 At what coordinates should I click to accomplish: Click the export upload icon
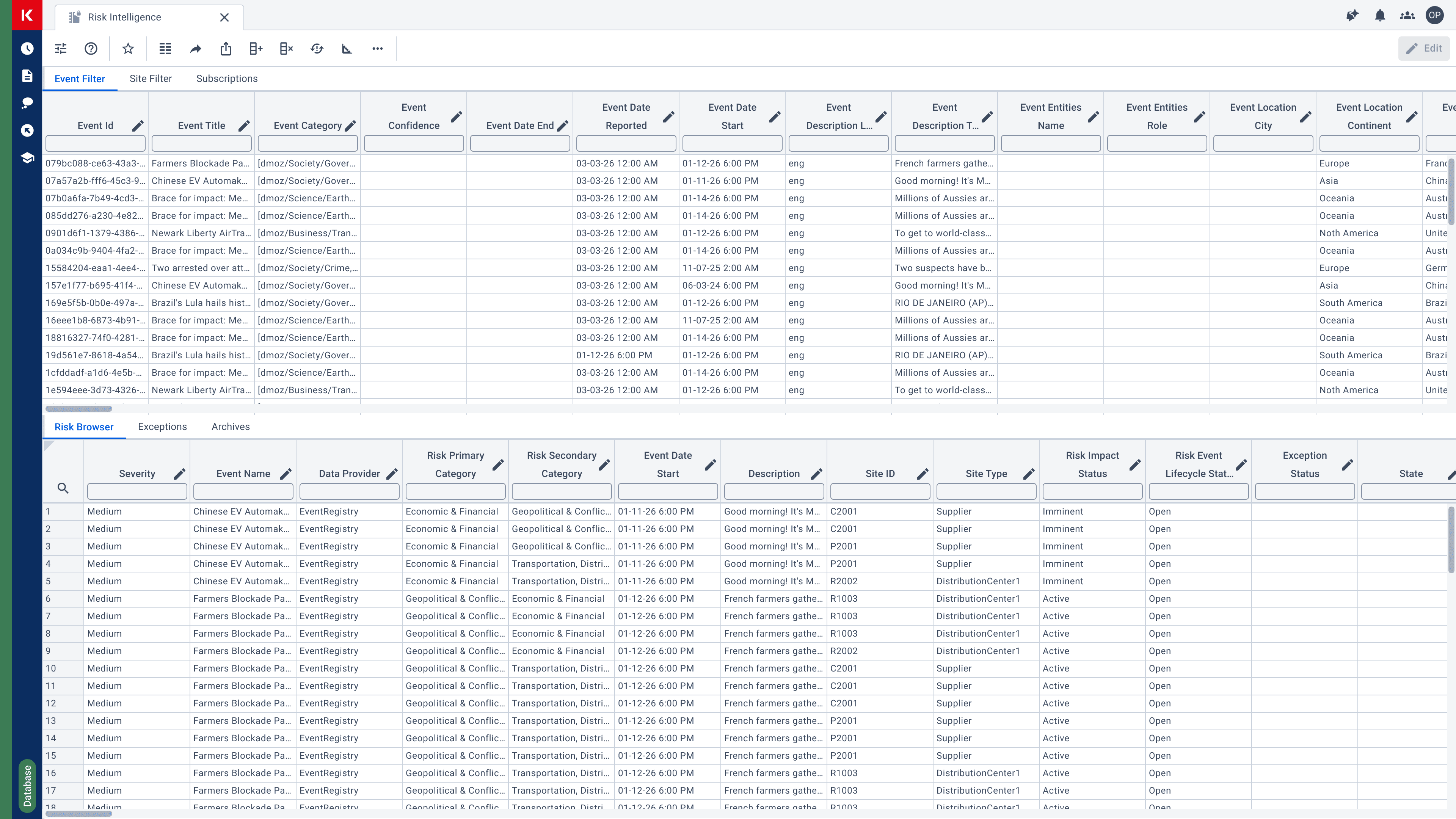click(x=226, y=49)
